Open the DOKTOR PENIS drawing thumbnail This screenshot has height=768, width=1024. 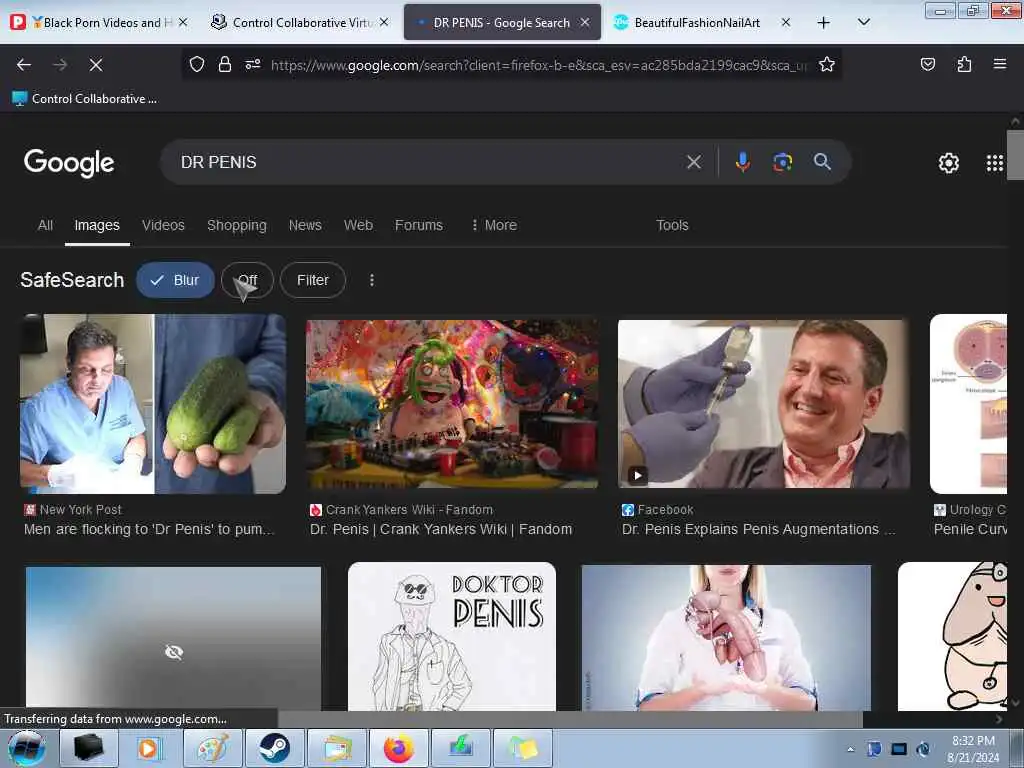pyautogui.click(x=452, y=637)
